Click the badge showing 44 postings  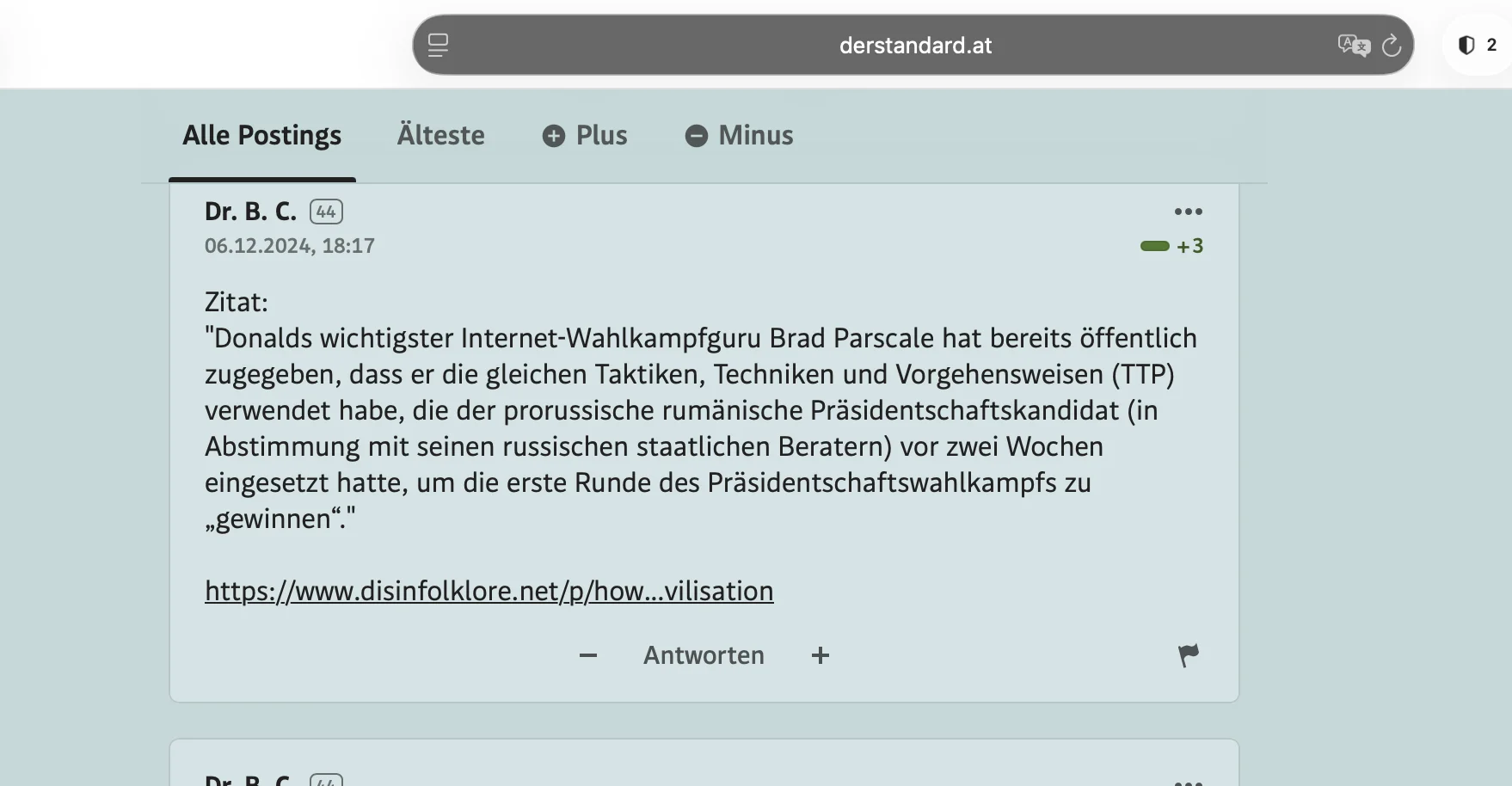click(x=326, y=211)
